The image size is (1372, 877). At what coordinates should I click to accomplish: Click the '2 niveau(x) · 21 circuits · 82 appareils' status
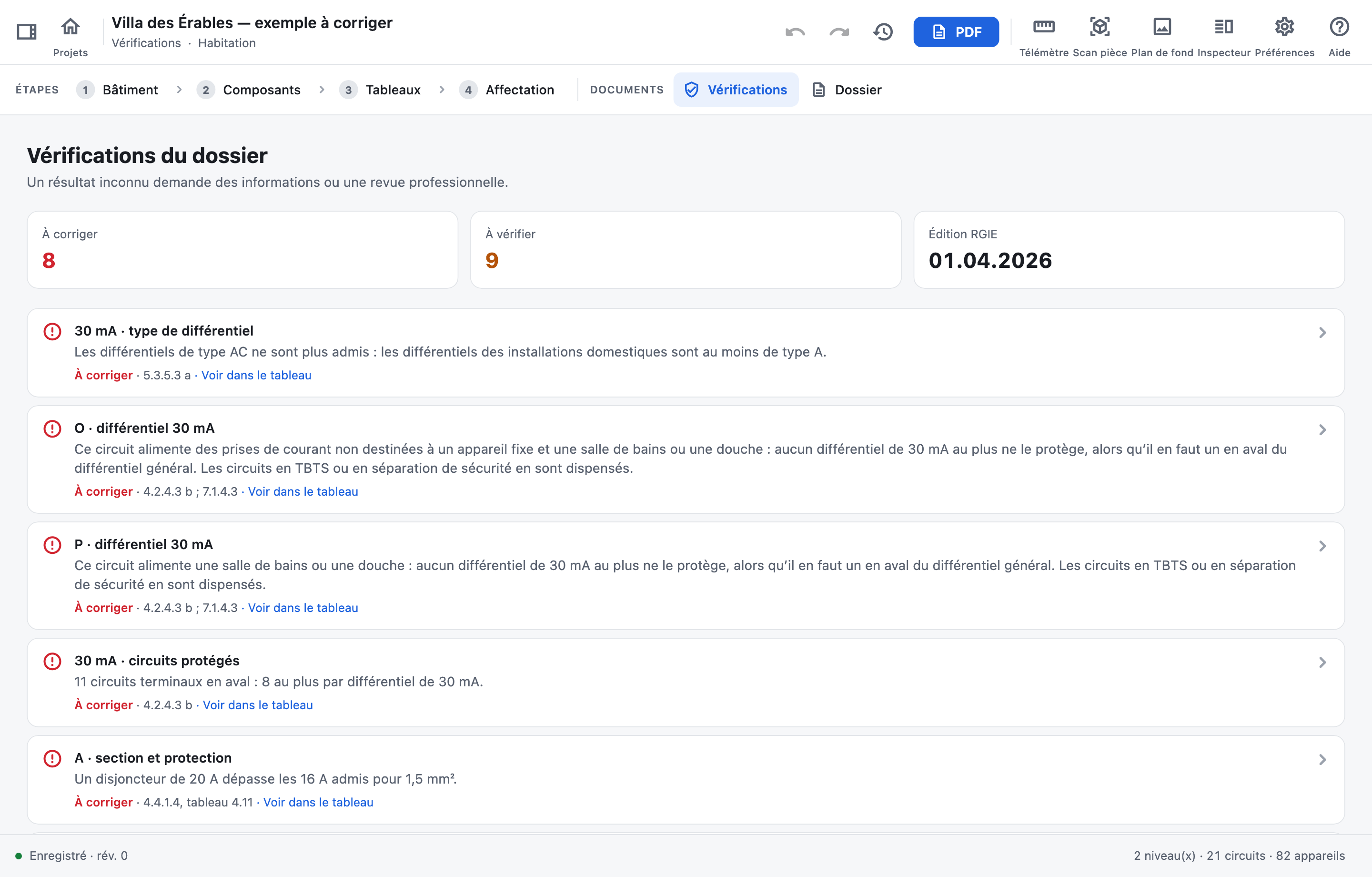tap(1239, 856)
